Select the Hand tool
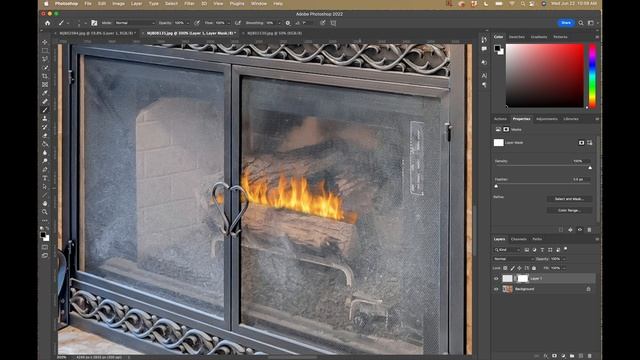 [x=45, y=203]
